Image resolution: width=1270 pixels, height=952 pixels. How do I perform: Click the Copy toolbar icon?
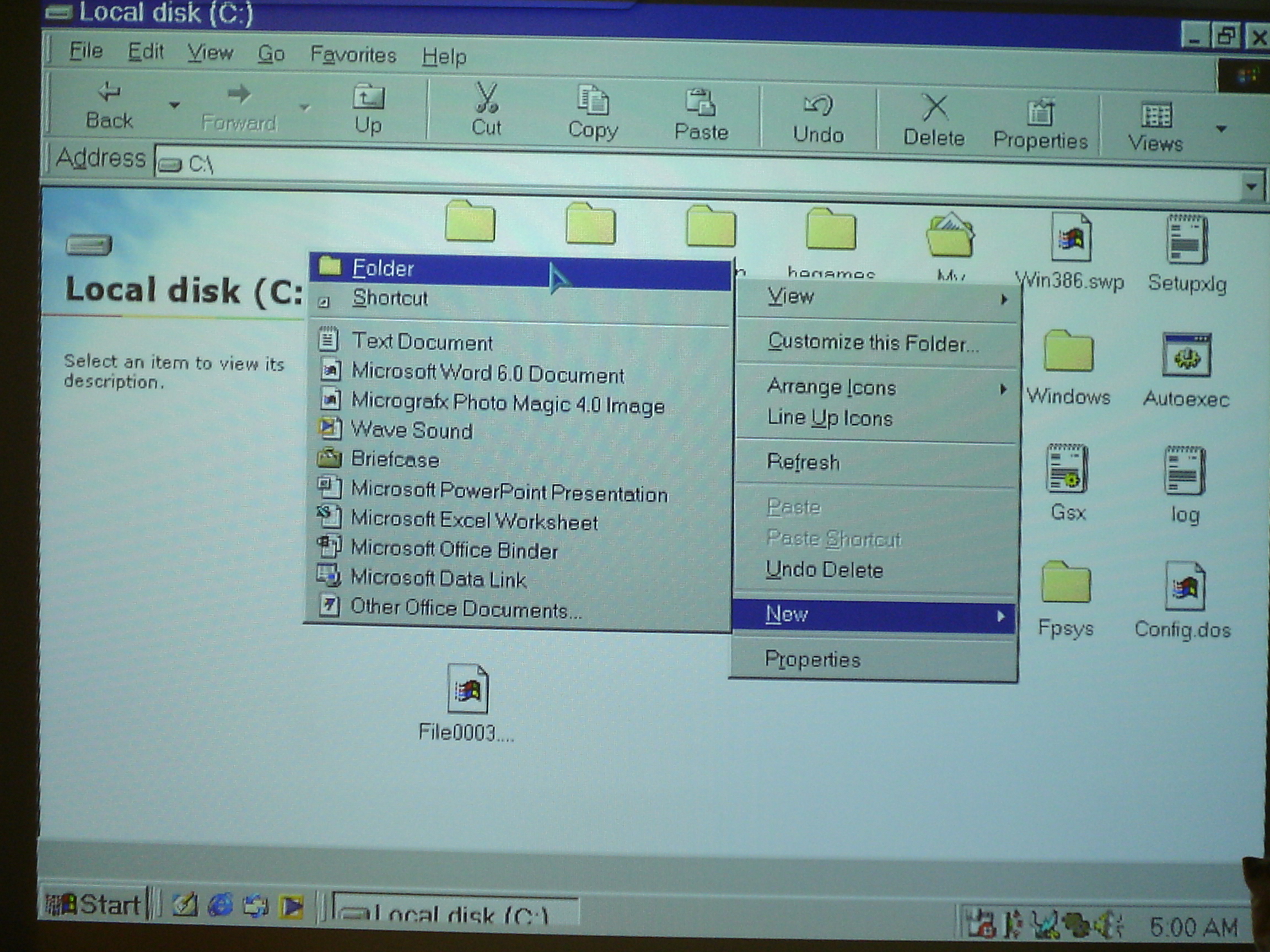[593, 100]
